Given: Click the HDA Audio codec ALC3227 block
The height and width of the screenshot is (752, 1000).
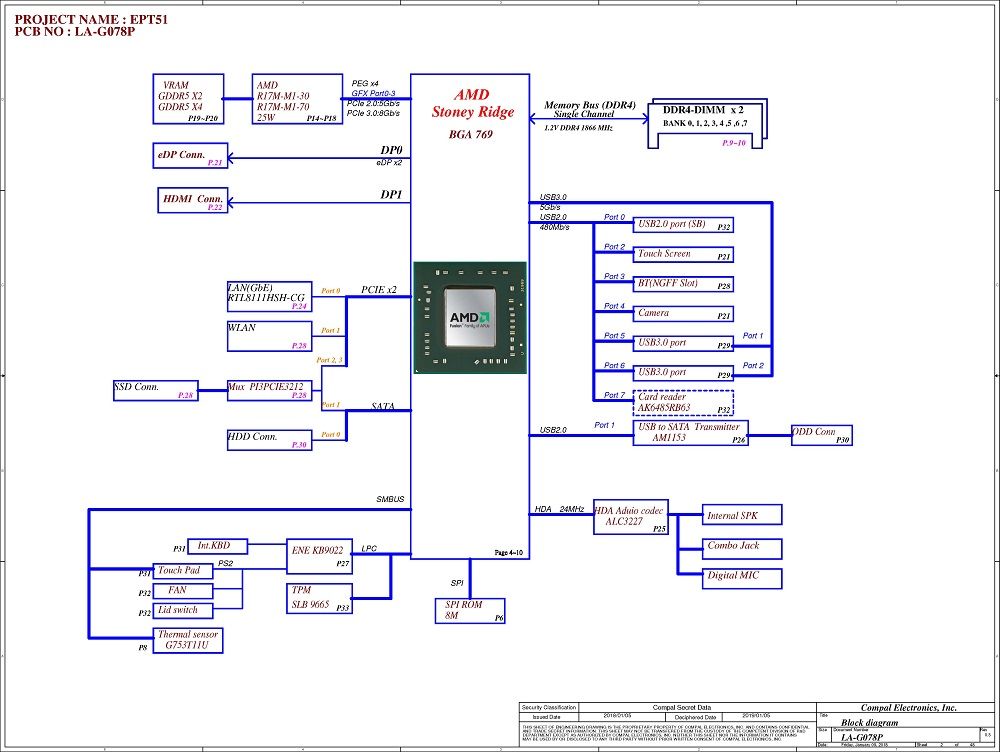Looking at the screenshot, I should (x=631, y=517).
